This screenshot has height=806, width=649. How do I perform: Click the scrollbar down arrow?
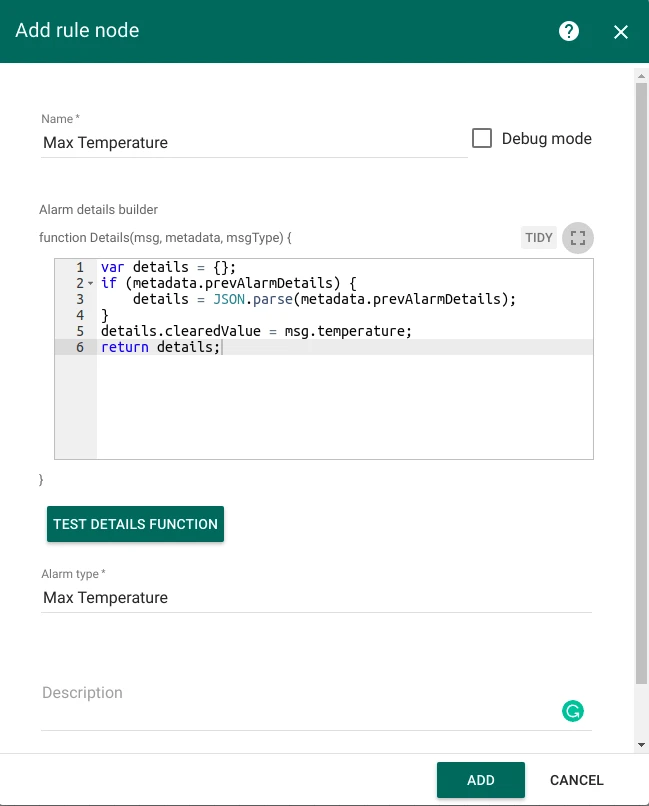(641, 744)
